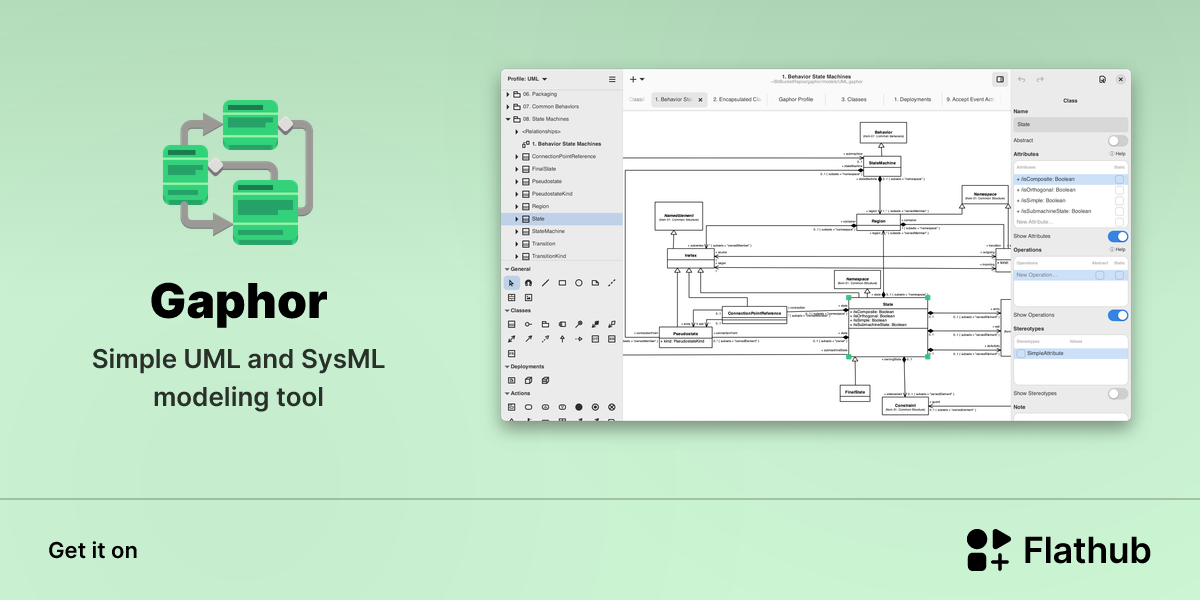Screen dimensions: 1200x600
Task: Select the Dependency dashed arrow tool
Action: [545, 339]
